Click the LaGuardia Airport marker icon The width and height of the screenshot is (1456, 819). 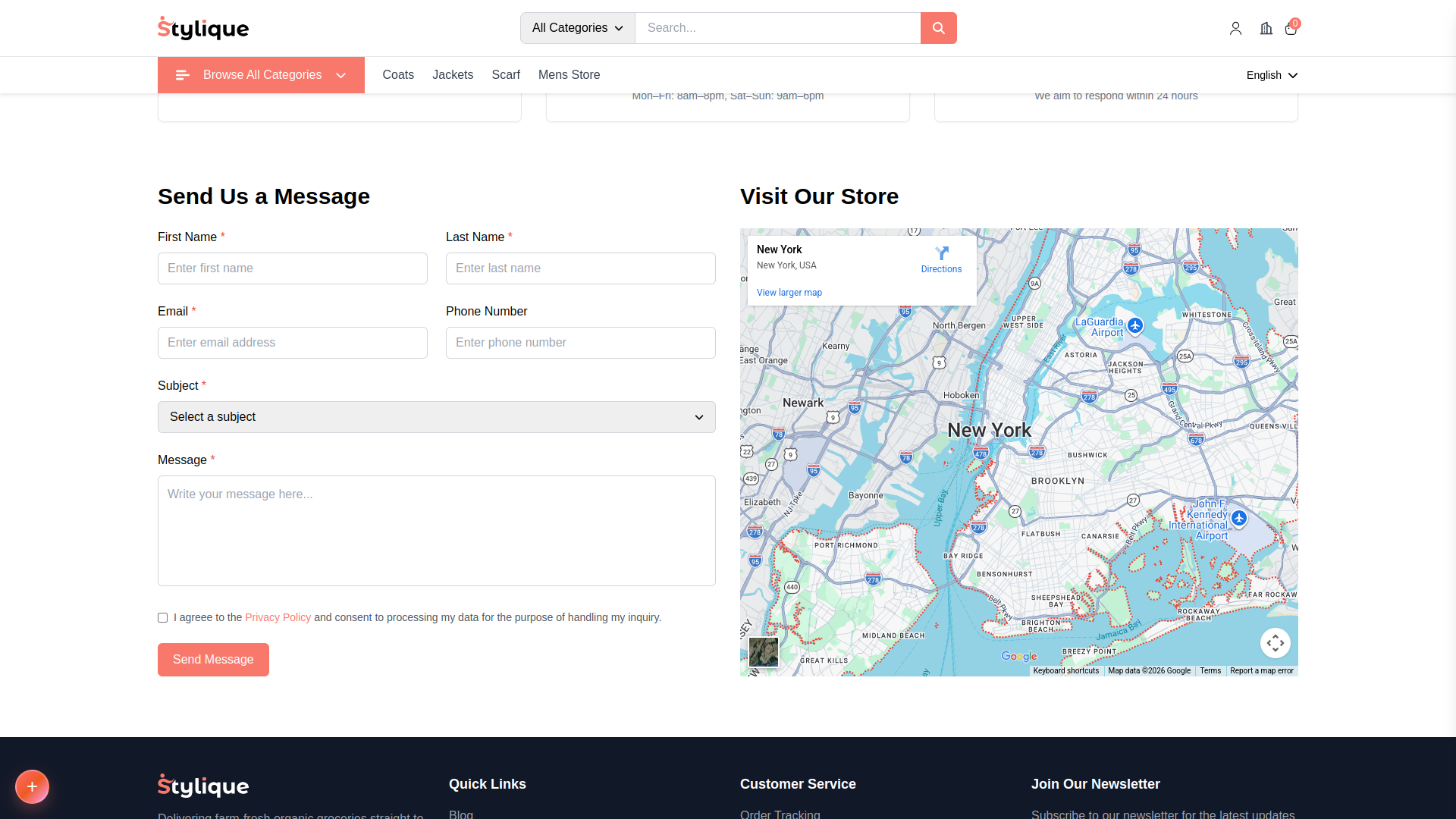[x=1135, y=326]
